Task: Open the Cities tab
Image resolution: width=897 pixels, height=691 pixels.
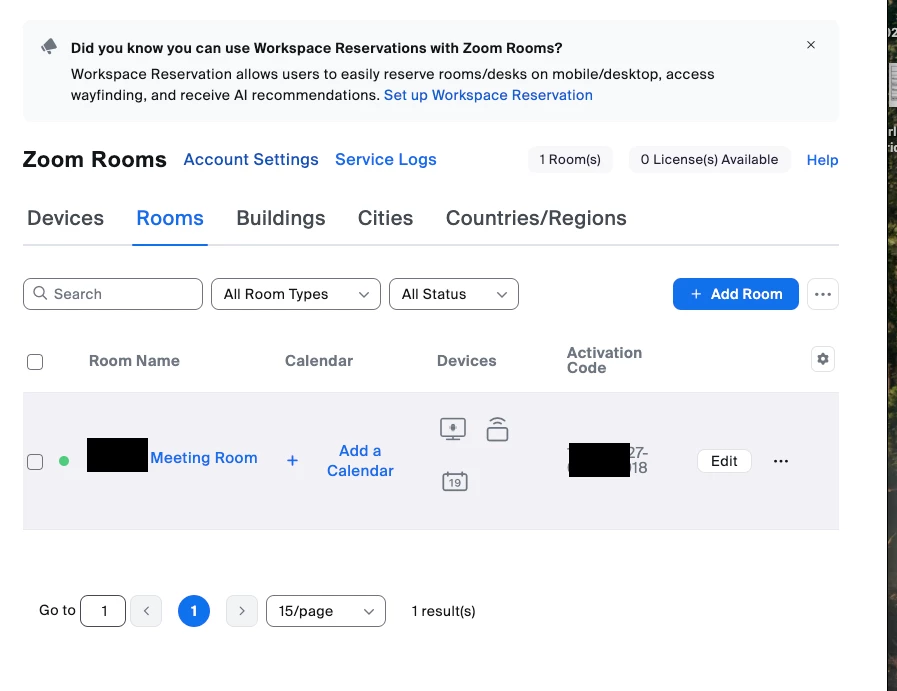Action: point(385,218)
